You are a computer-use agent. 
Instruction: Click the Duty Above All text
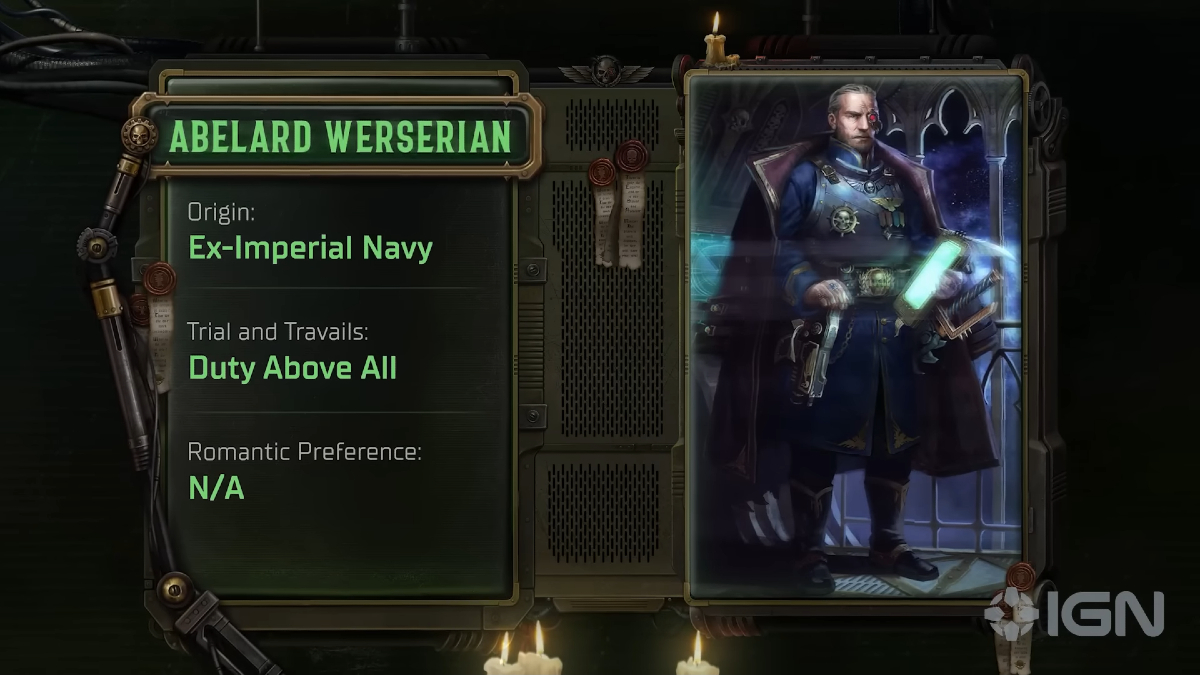tap(292, 368)
